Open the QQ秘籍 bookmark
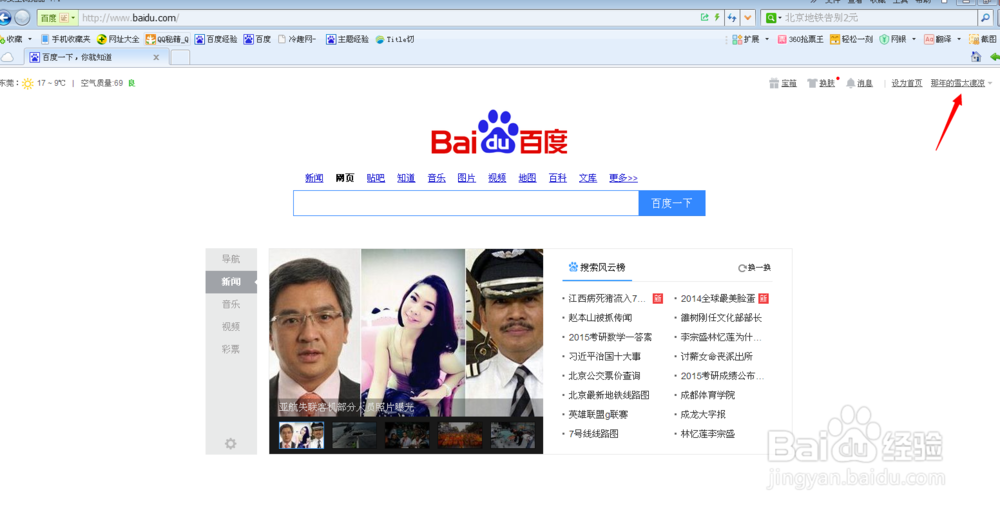Viewport: 1000px width, 512px height. click(167, 40)
